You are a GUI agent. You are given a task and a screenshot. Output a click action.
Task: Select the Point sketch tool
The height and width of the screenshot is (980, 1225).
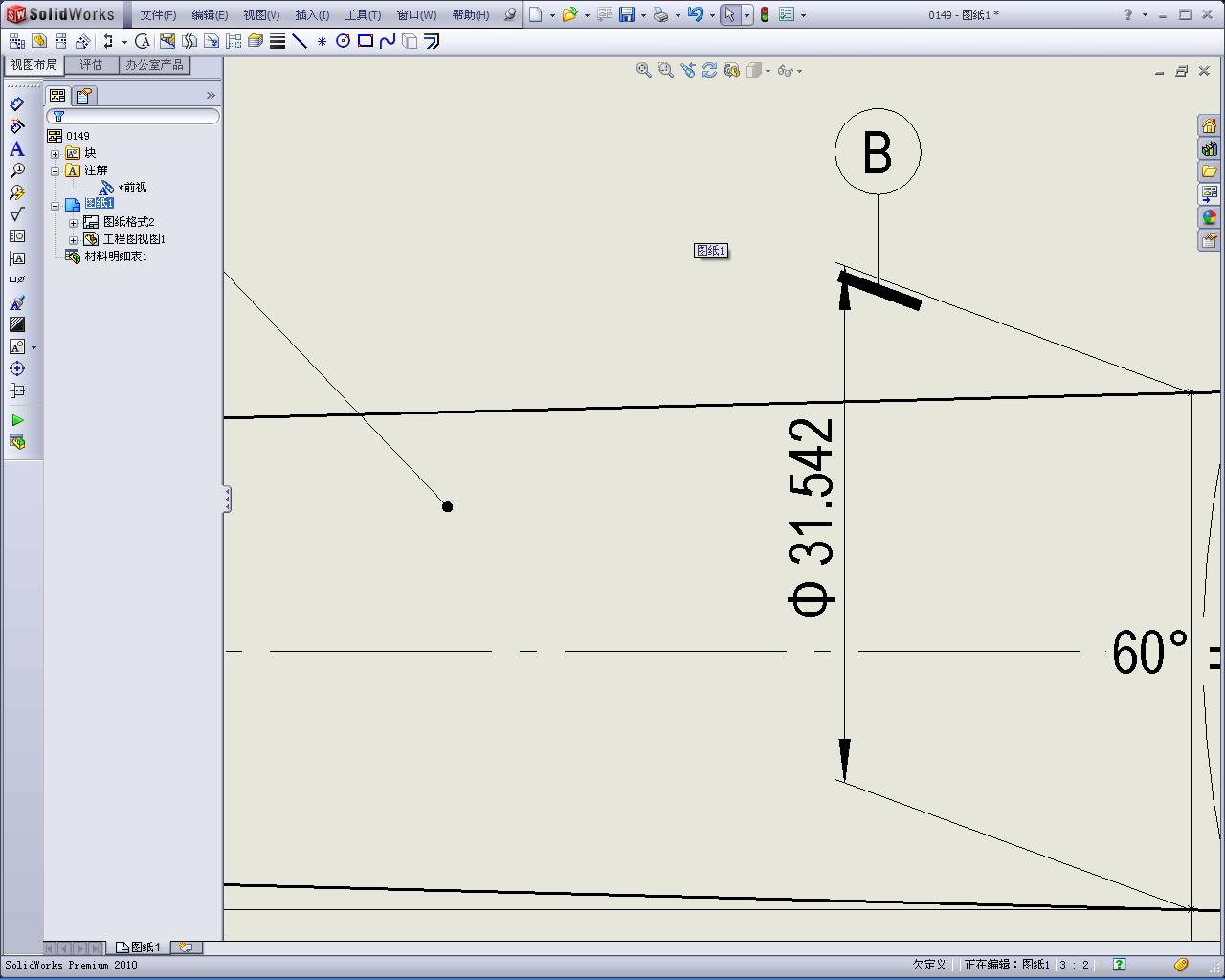(x=322, y=41)
